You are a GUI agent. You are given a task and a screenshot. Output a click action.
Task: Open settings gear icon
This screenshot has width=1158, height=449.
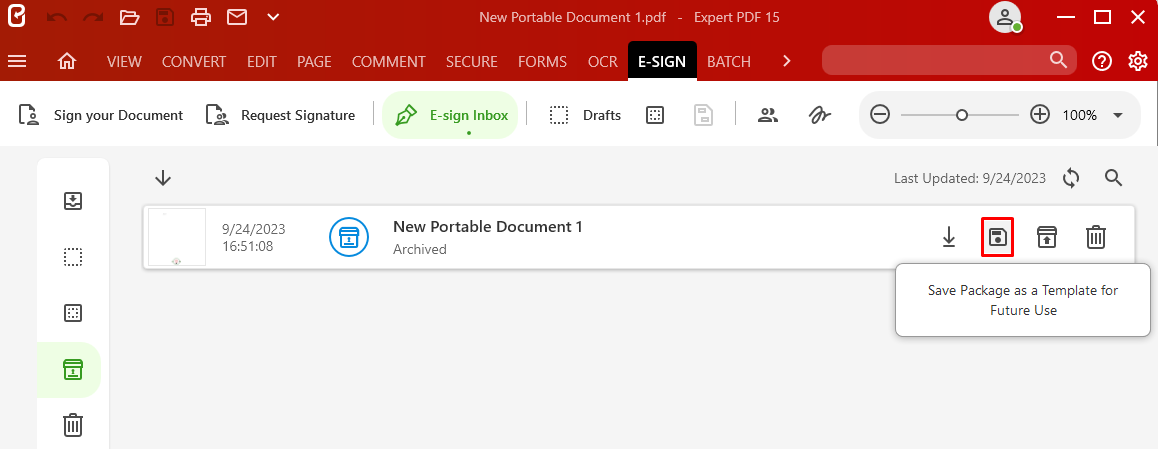point(1138,61)
